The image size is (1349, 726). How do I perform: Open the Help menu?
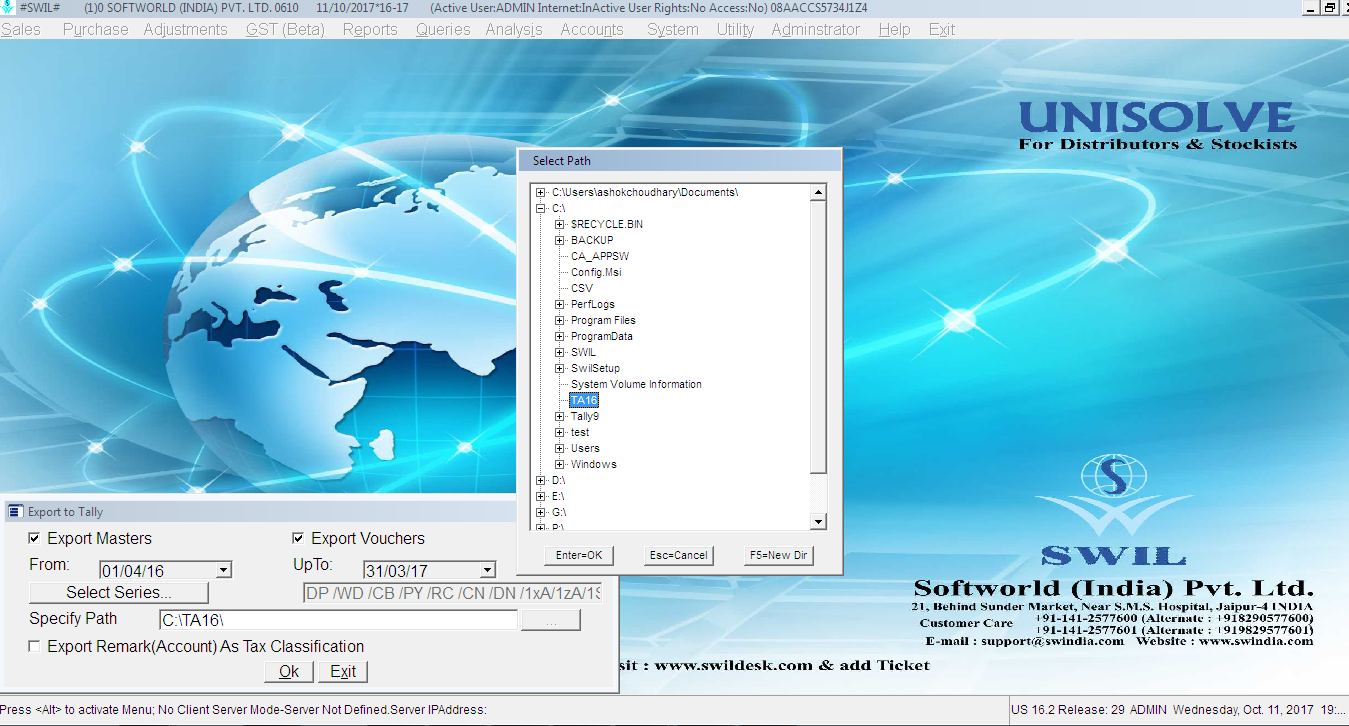click(x=894, y=29)
